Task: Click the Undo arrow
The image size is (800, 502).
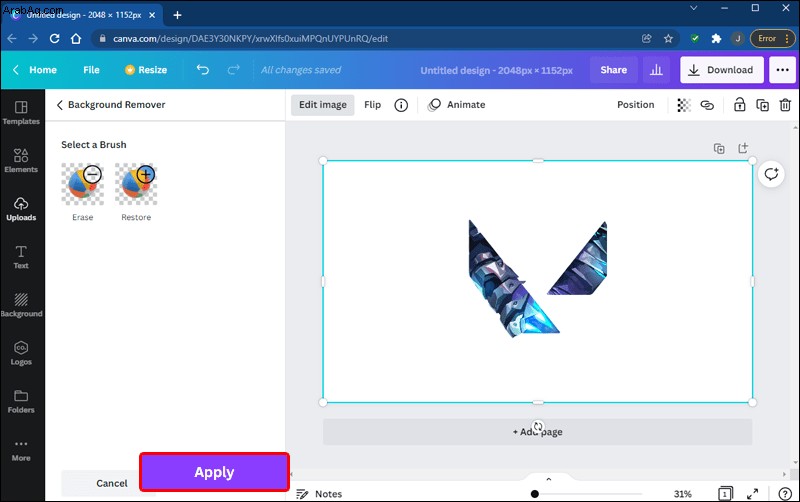Action: 203,70
